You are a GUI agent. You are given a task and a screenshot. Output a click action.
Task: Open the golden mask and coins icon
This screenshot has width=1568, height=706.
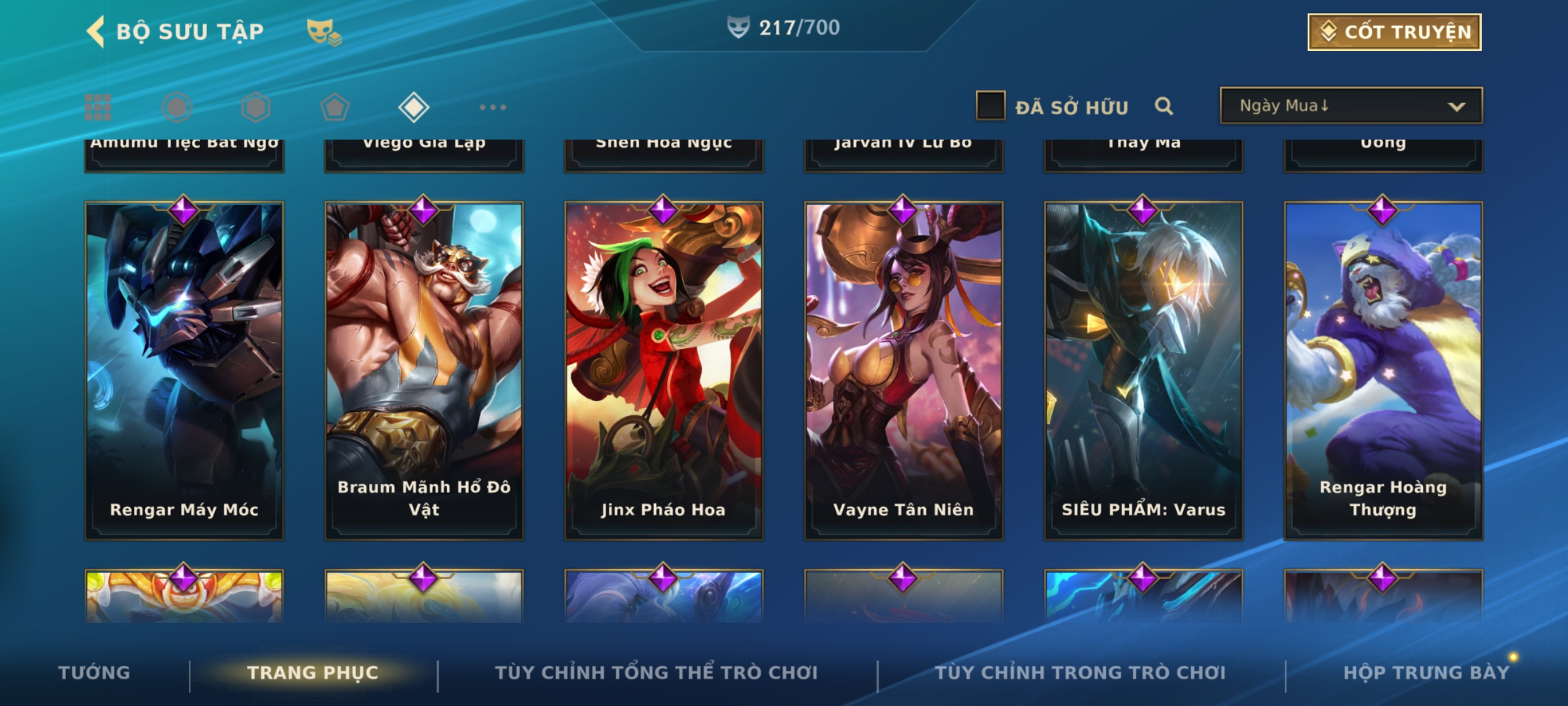(324, 32)
